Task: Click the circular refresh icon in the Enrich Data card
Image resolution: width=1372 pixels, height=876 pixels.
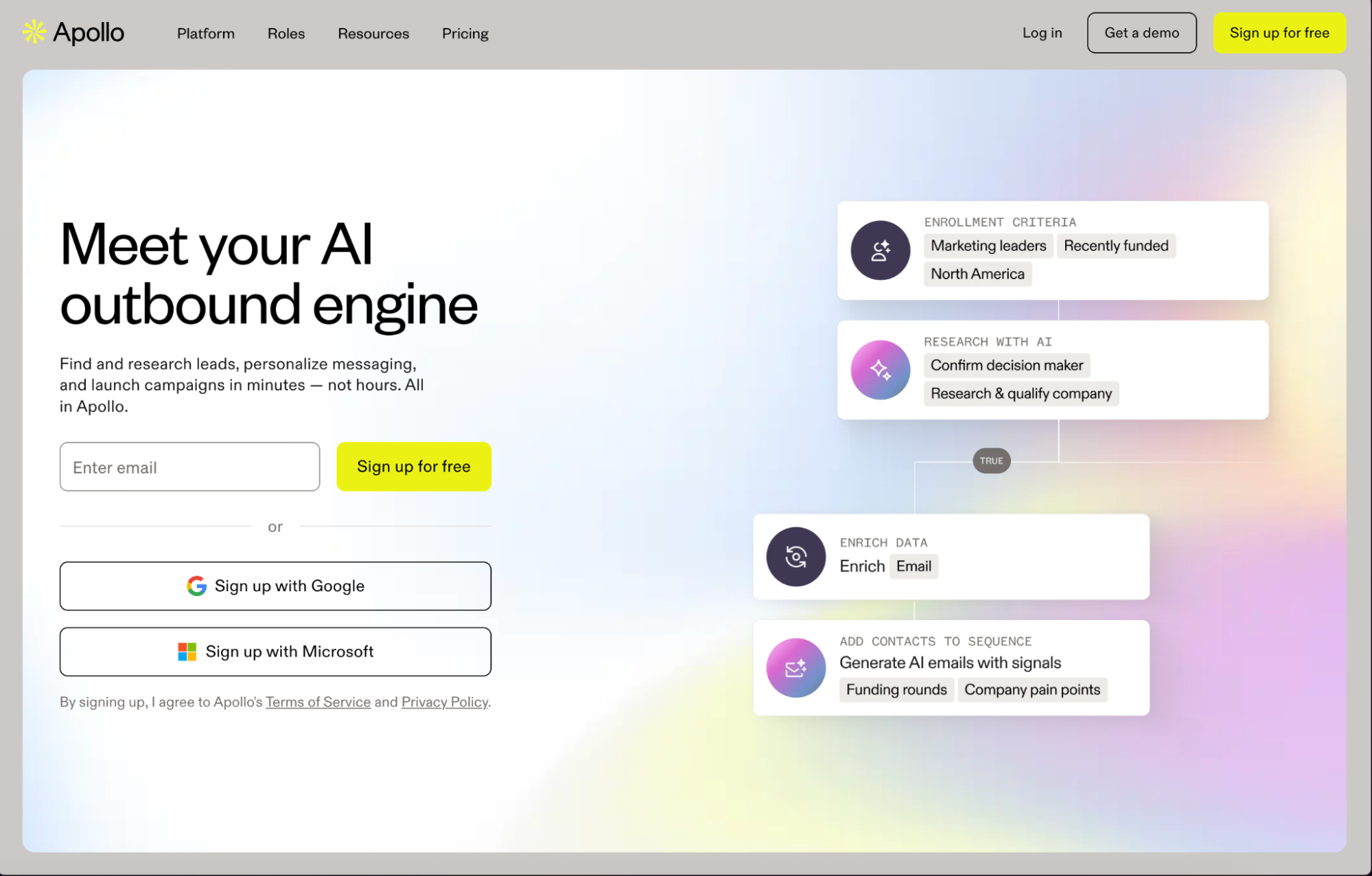Action: pyautogui.click(x=795, y=556)
